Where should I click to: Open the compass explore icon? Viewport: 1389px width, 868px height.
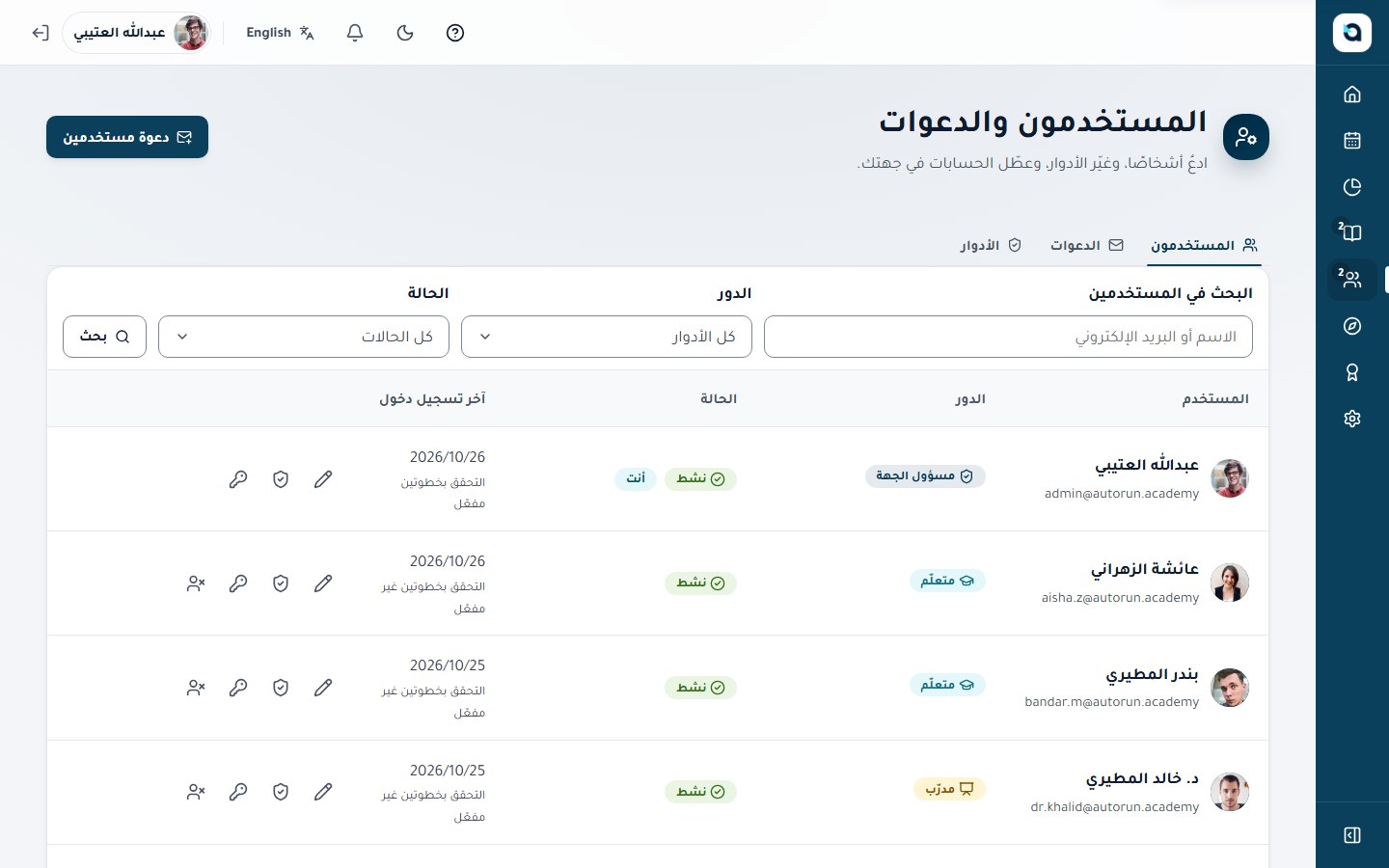(1352, 326)
